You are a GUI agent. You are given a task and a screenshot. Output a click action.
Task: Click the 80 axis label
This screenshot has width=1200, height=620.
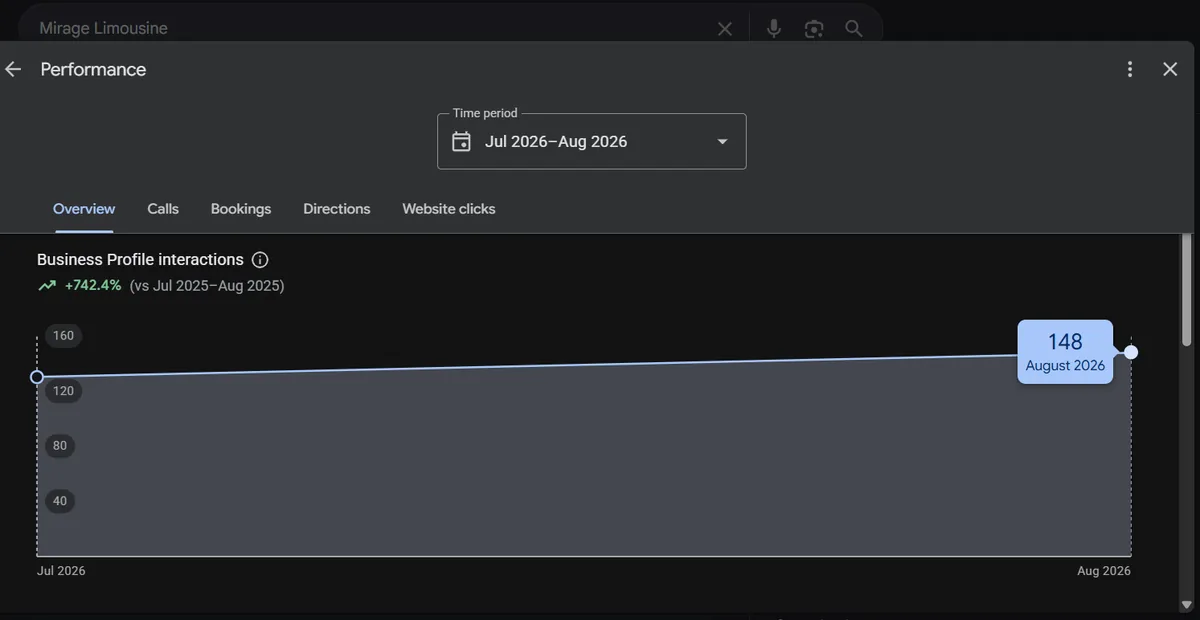click(60, 446)
